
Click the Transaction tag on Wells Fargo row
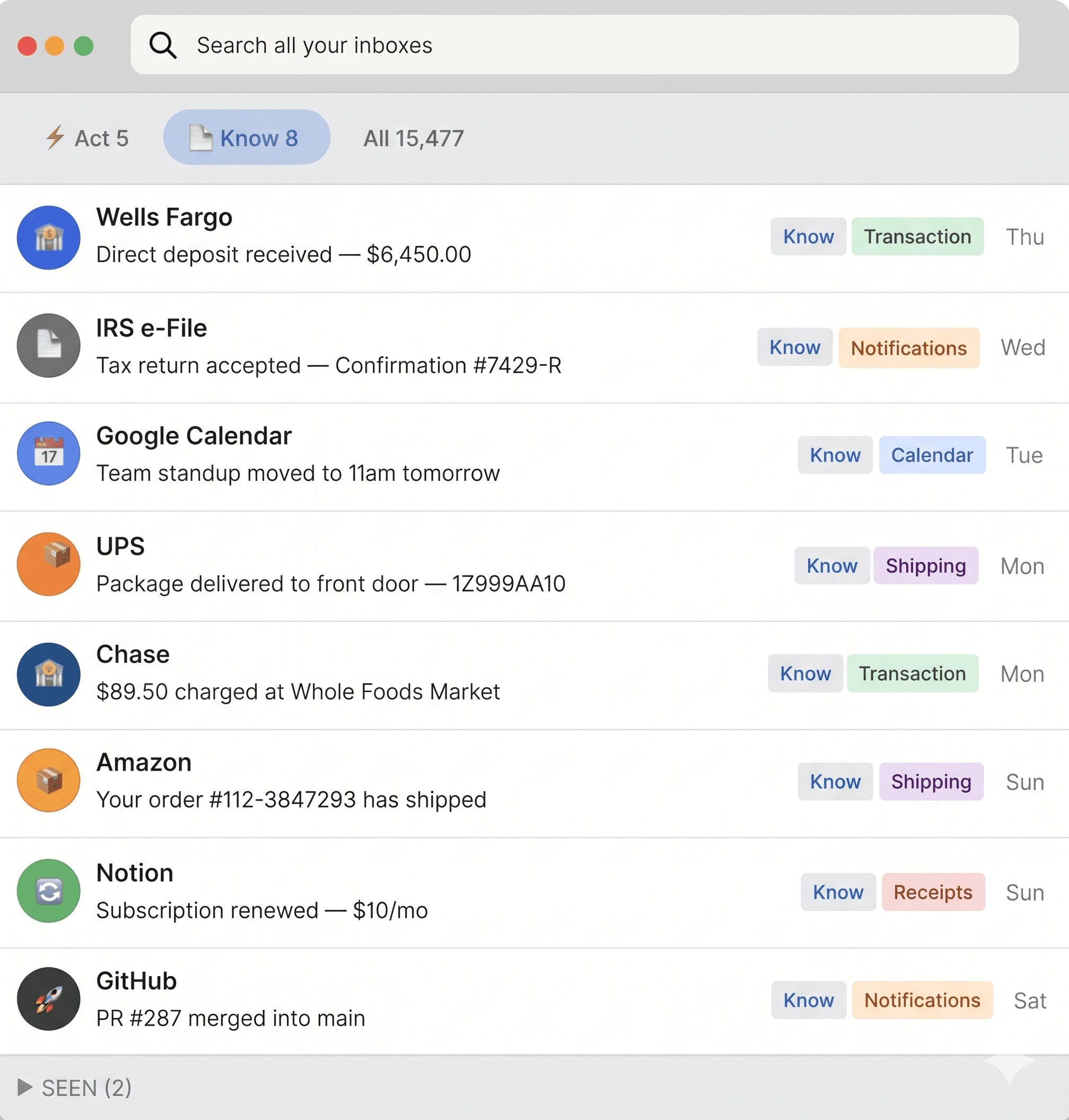click(x=917, y=237)
